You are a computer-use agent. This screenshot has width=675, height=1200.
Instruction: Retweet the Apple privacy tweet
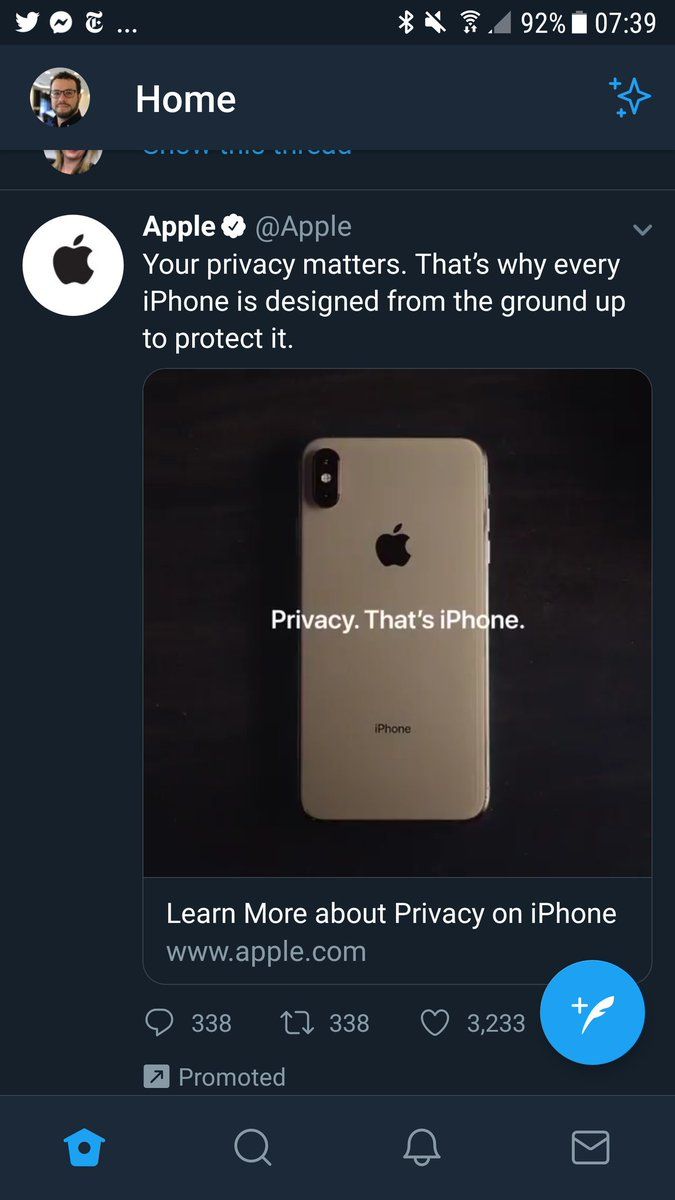point(296,1022)
